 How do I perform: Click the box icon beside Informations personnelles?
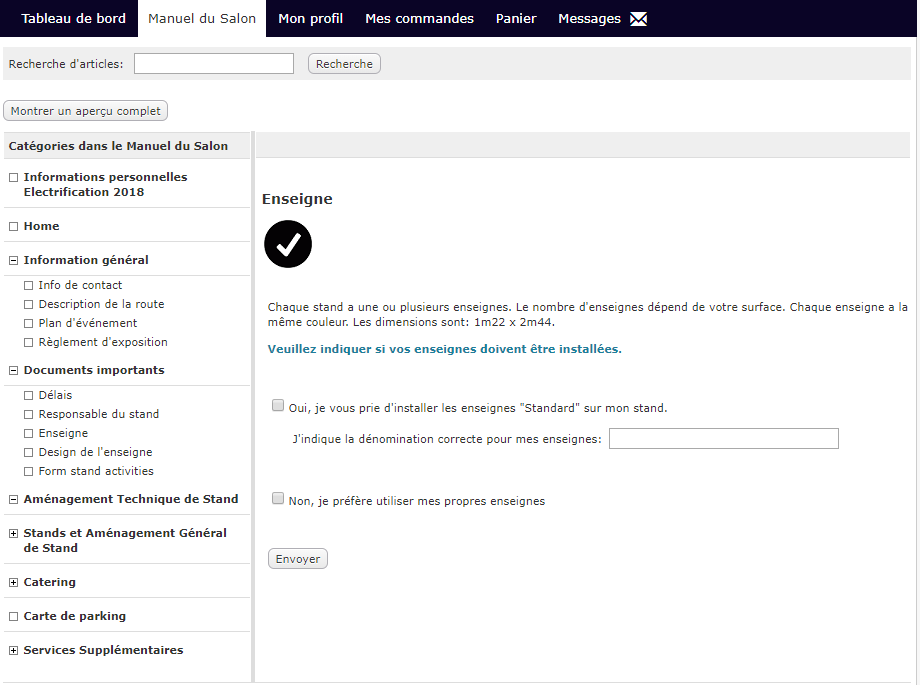[13, 177]
